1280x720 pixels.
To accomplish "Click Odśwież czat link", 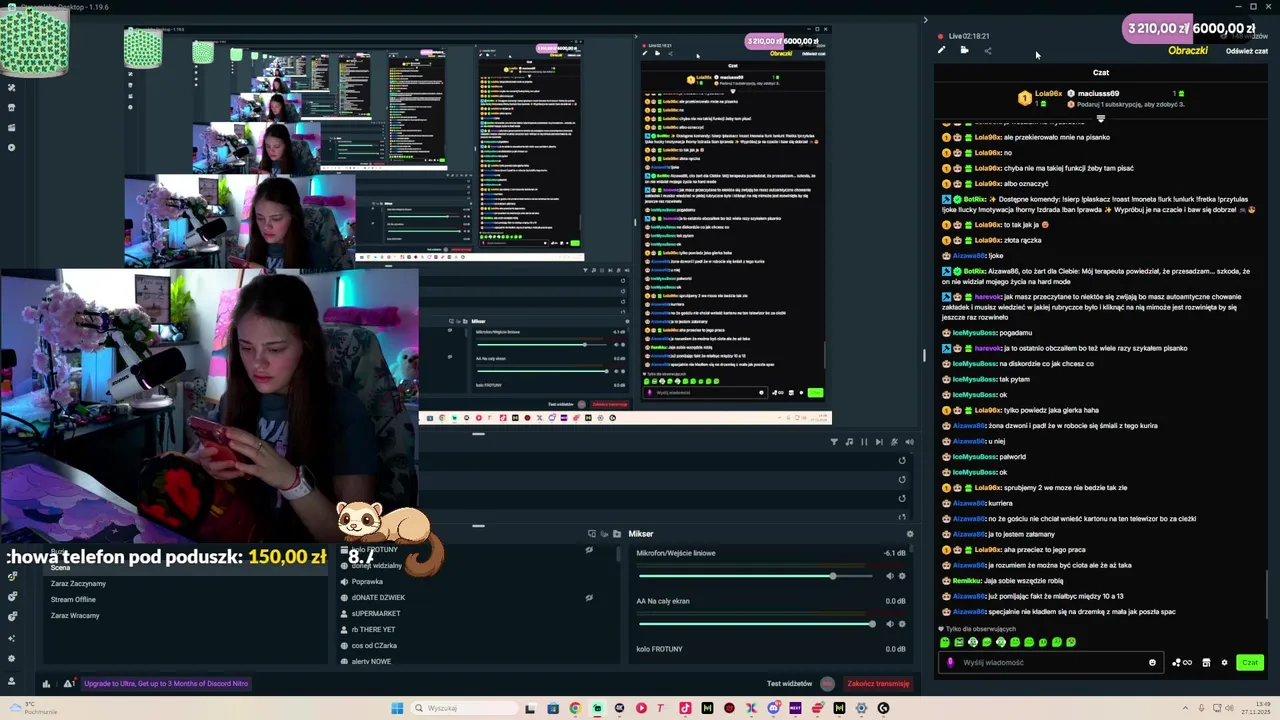I will 1246,51.
